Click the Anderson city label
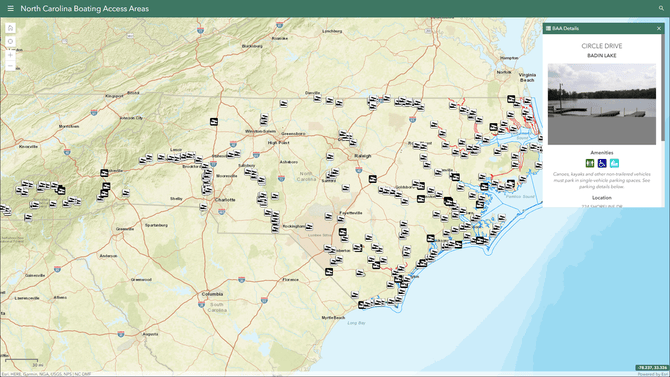This screenshot has width=670, height=377. click(x=109, y=256)
